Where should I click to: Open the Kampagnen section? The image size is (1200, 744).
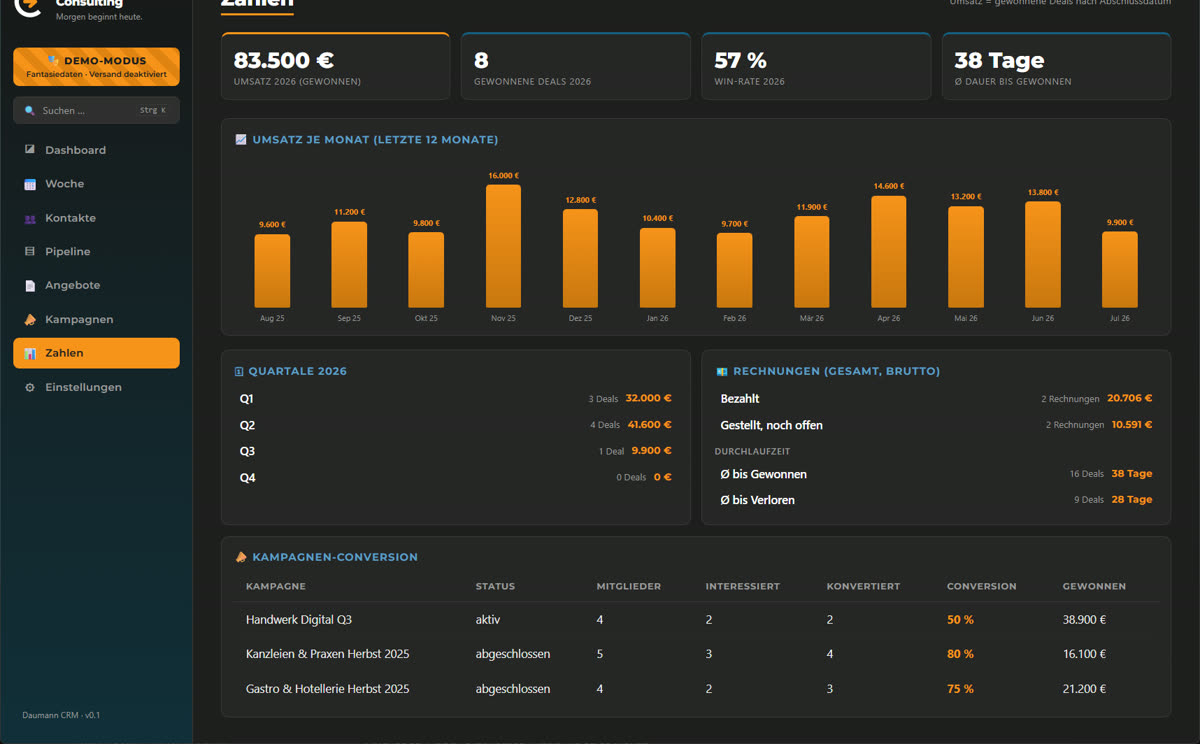pyautogui.click(x=96, y=320)
